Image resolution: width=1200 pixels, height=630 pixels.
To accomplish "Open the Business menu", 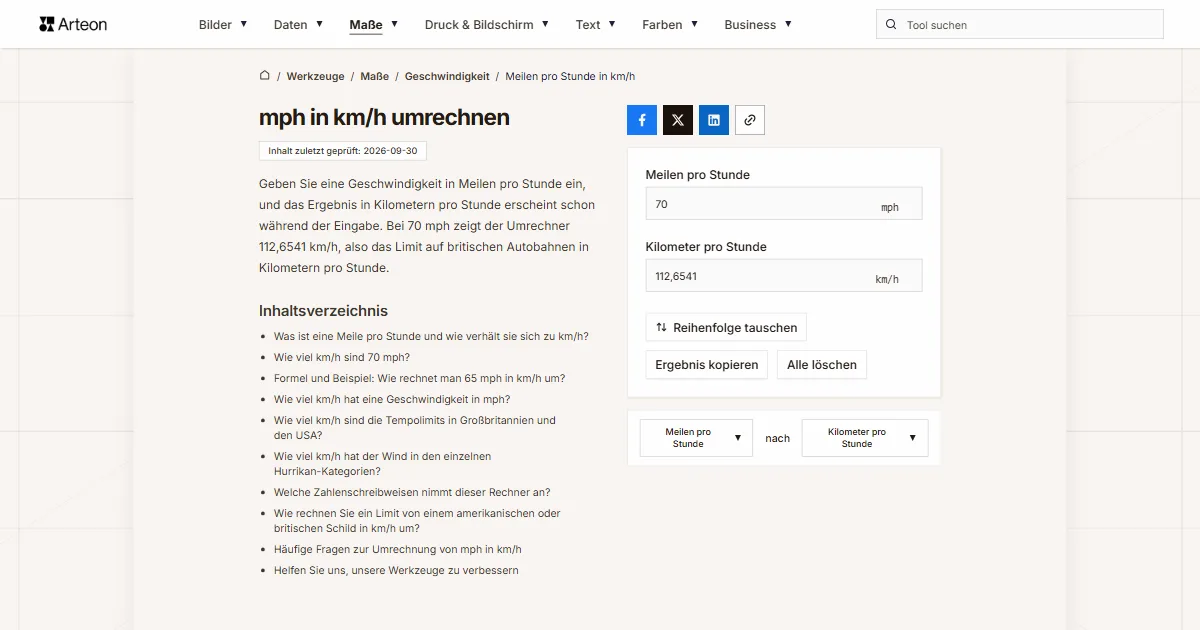I will coord(758,24).
